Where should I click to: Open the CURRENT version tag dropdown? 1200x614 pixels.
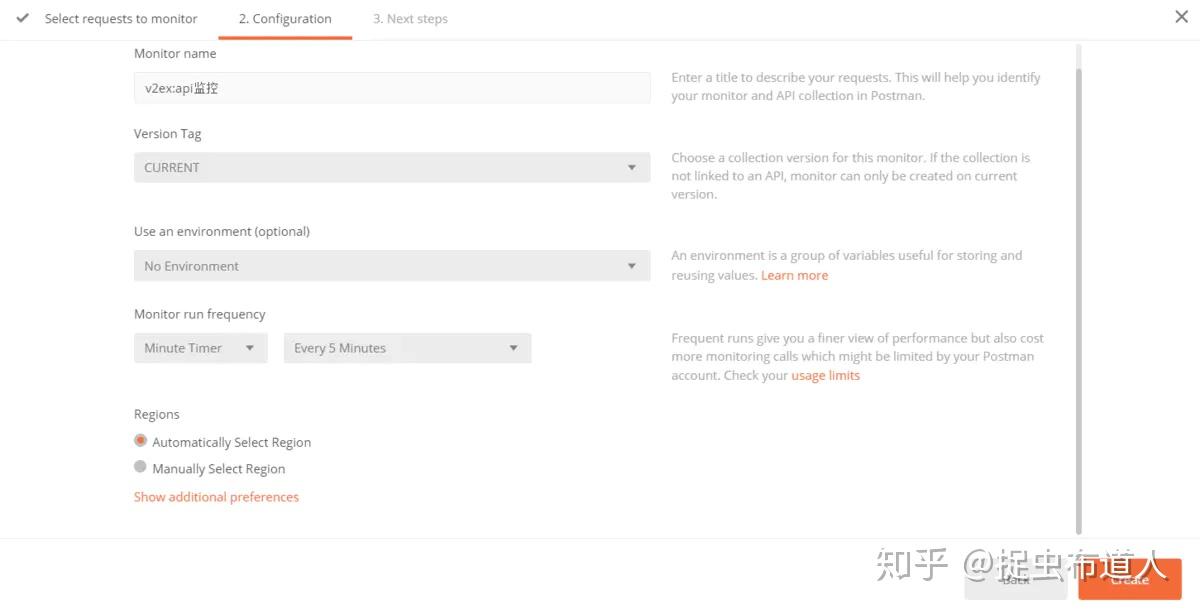tap(392, 167)
